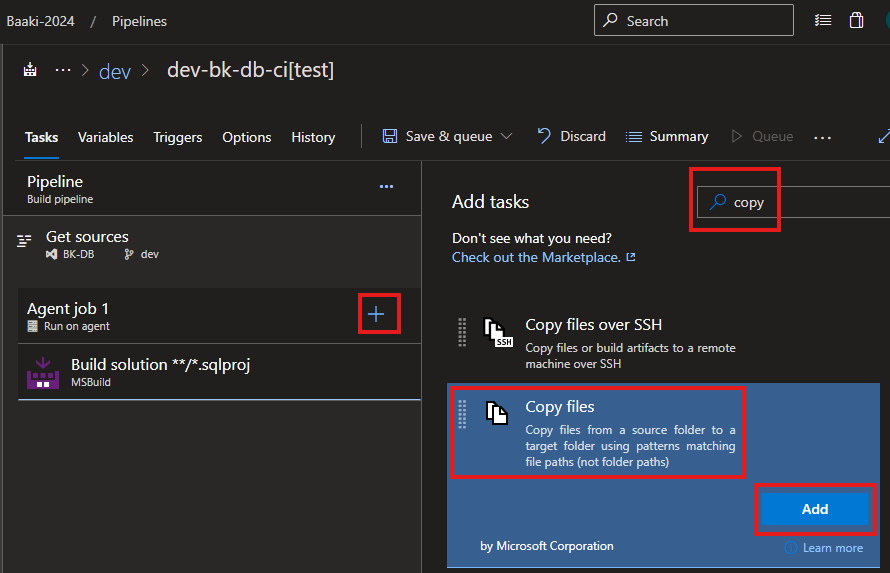The image size is (890, 573).
Task: Click the Copy files over SSH icon
Action: (x=498, y=332)
